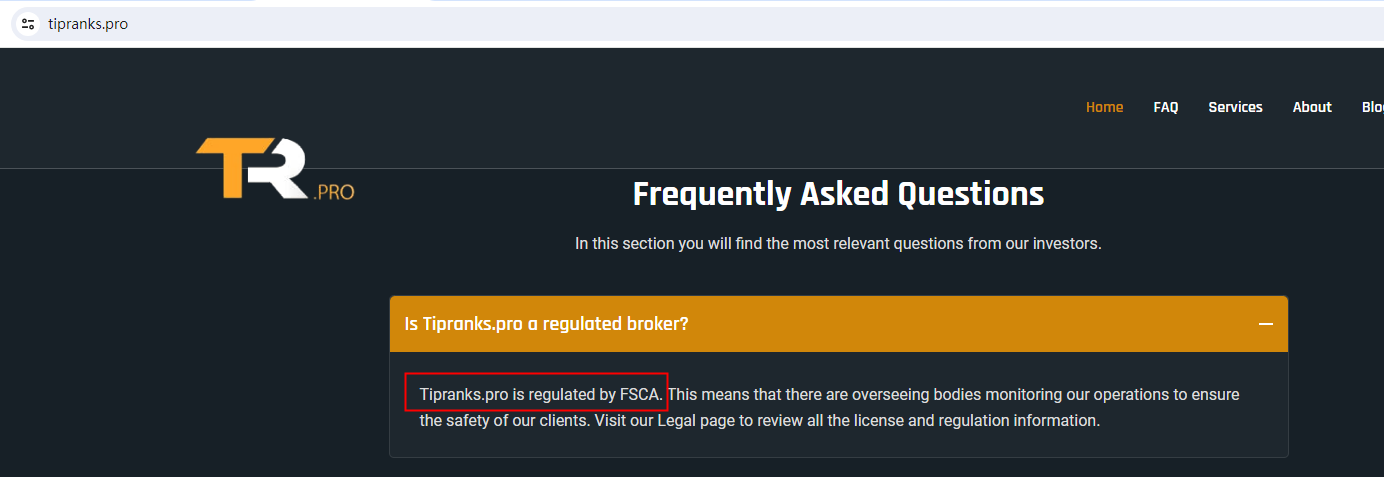Collapse the question using the minus icon
This screenshot has width=1384, height=477.
[x=1266, y=324]
